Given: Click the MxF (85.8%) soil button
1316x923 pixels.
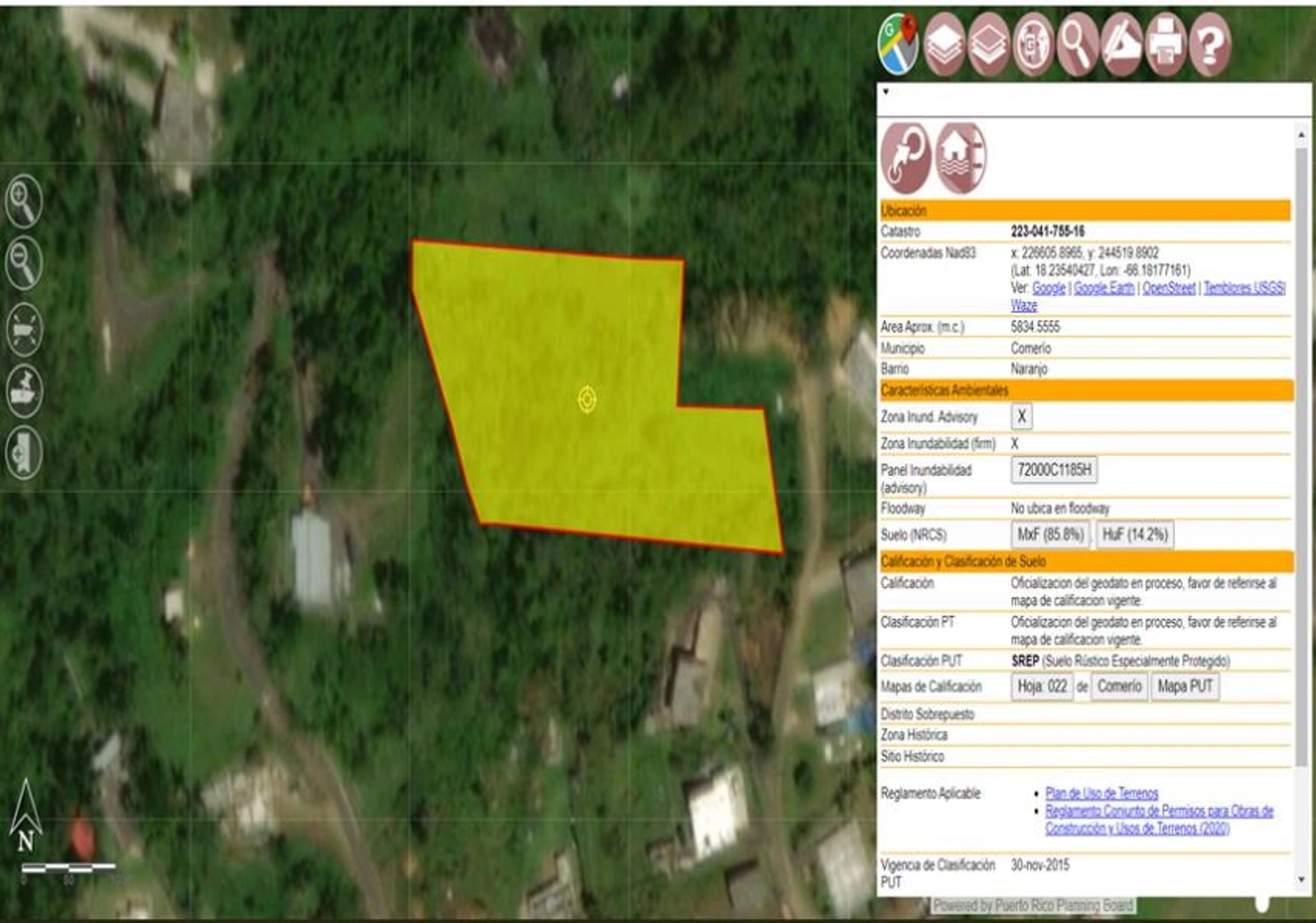Looking at the screenshot, I should point(1050,534).
